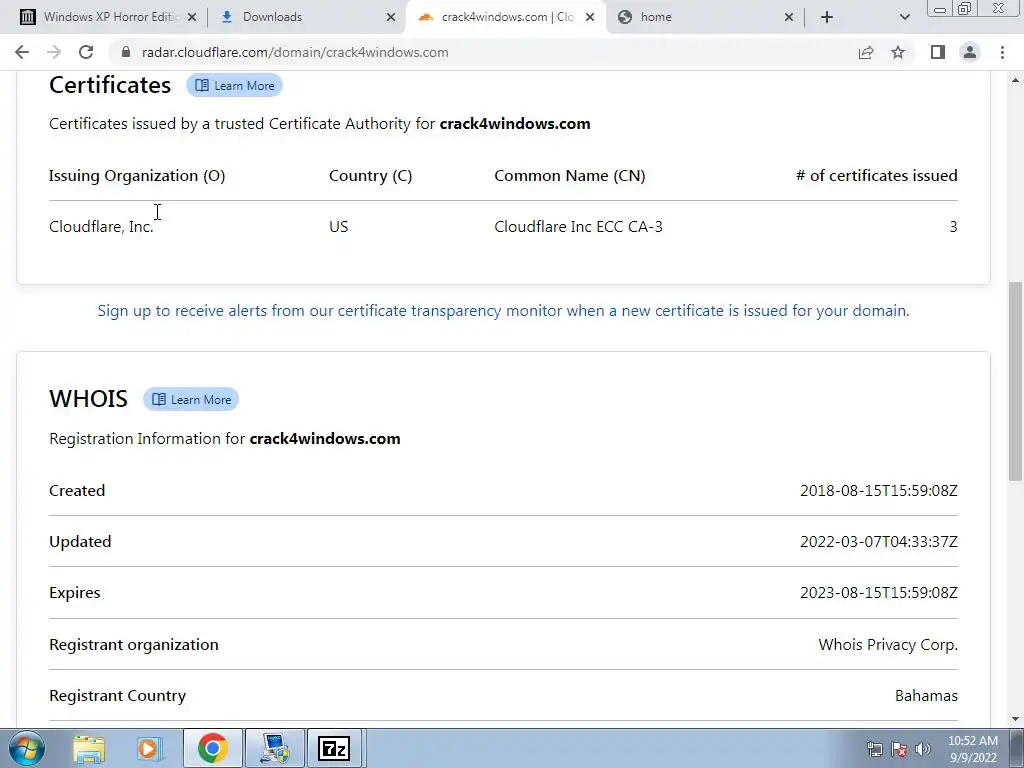Click the Issuing Organization (O) column header
The image size is (1024, 768).
137,176
